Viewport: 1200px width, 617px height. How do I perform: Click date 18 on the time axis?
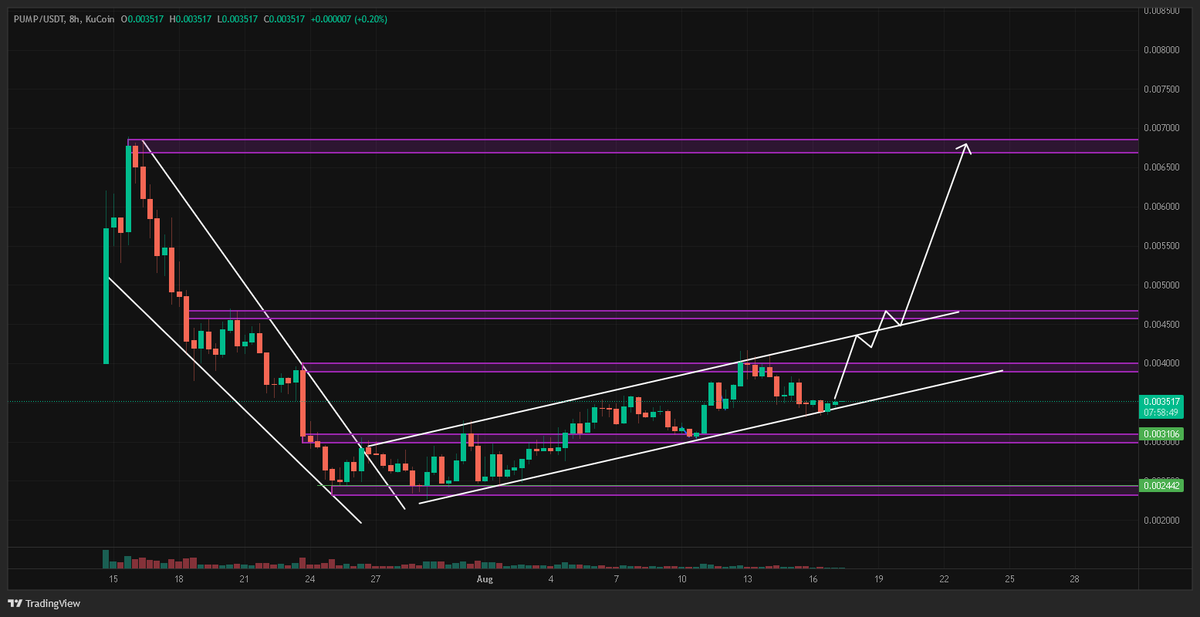tap(178, 579)
